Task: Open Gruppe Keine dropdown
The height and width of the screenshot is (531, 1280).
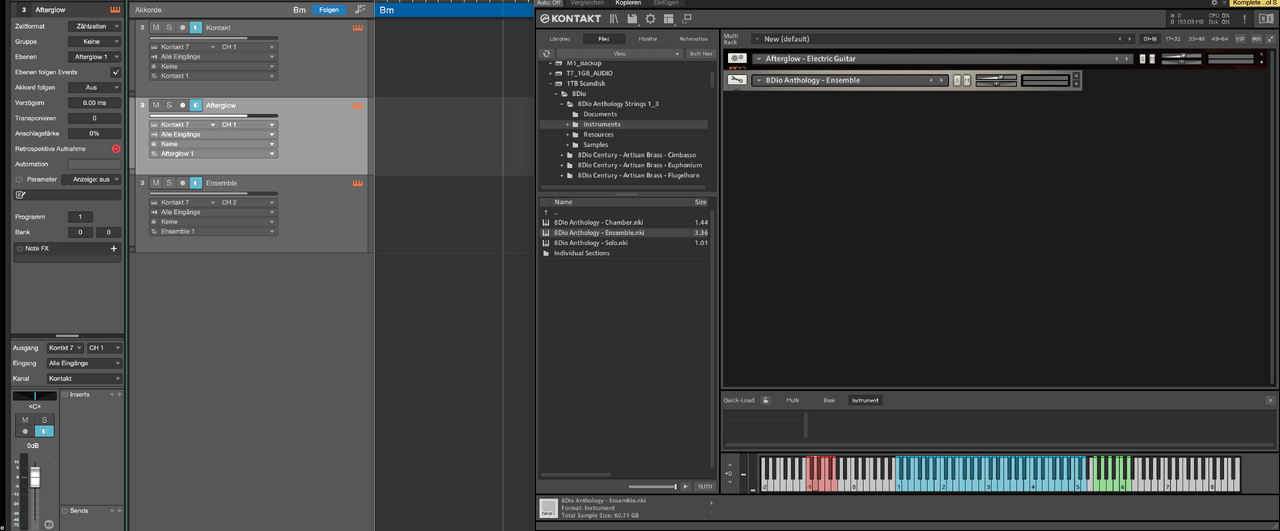Action: pyautogui.click(x=95, y=41)
